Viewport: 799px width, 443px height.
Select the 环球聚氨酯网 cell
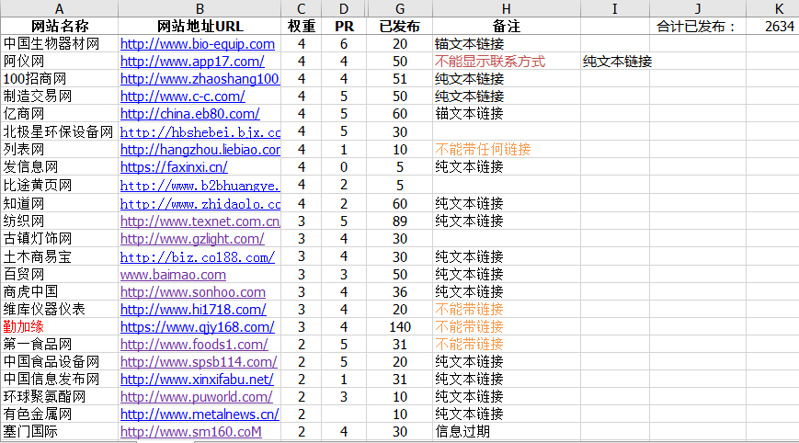pos(59,397)
